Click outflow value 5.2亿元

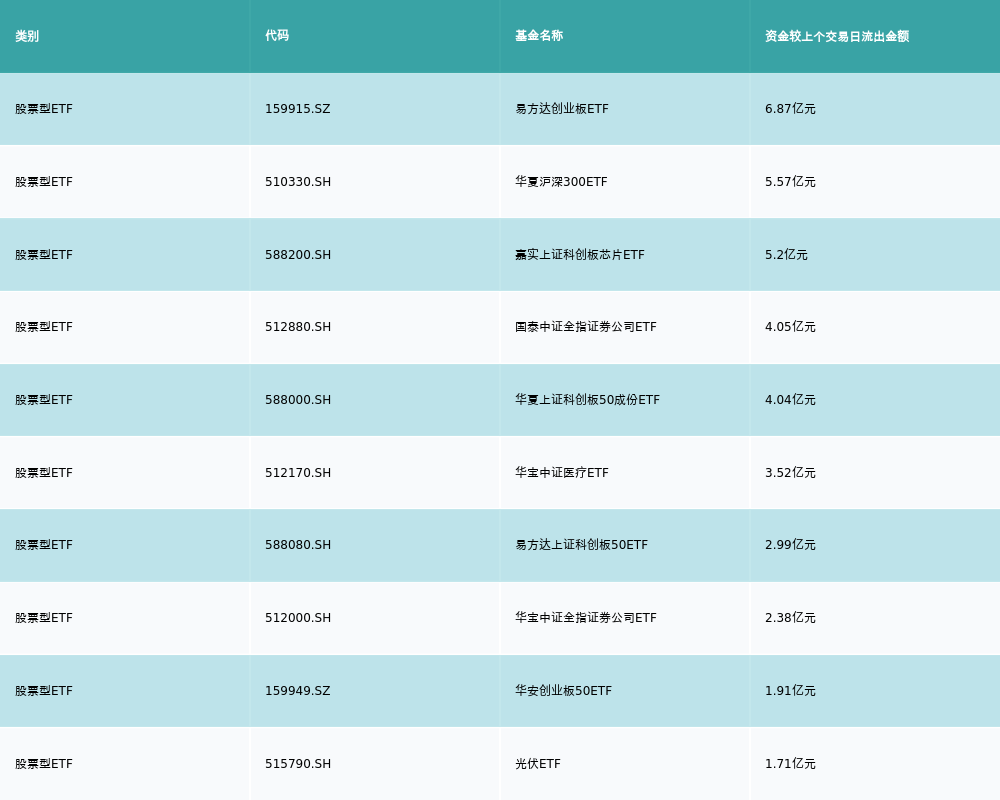coord(786,255)
